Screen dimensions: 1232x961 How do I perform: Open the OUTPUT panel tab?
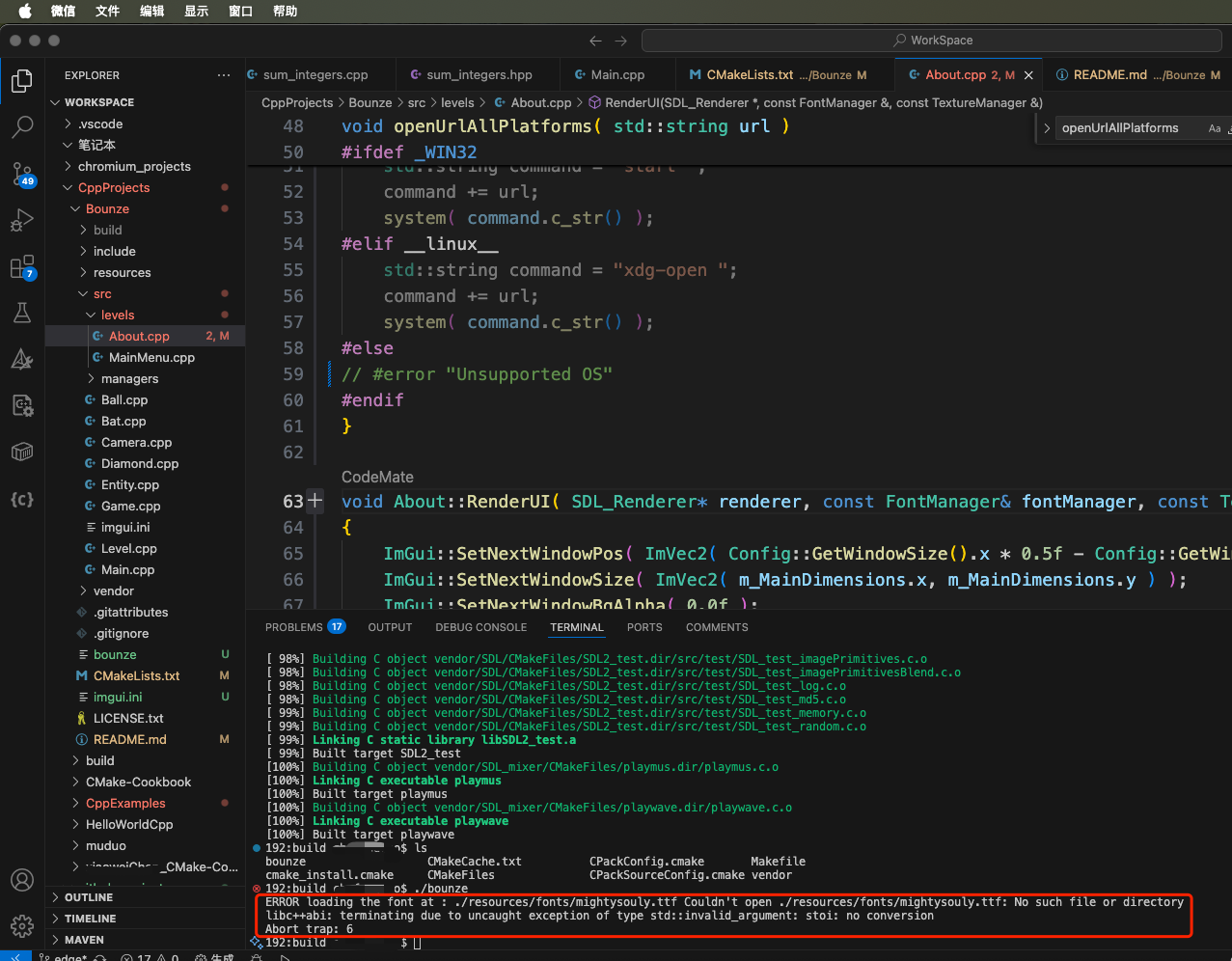point(390,627)
